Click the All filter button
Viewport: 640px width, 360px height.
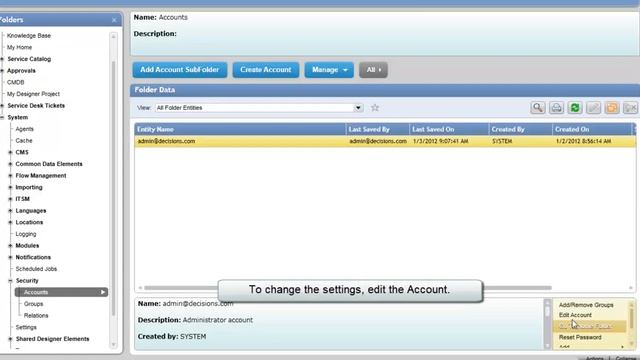click(x=373, y=70)
